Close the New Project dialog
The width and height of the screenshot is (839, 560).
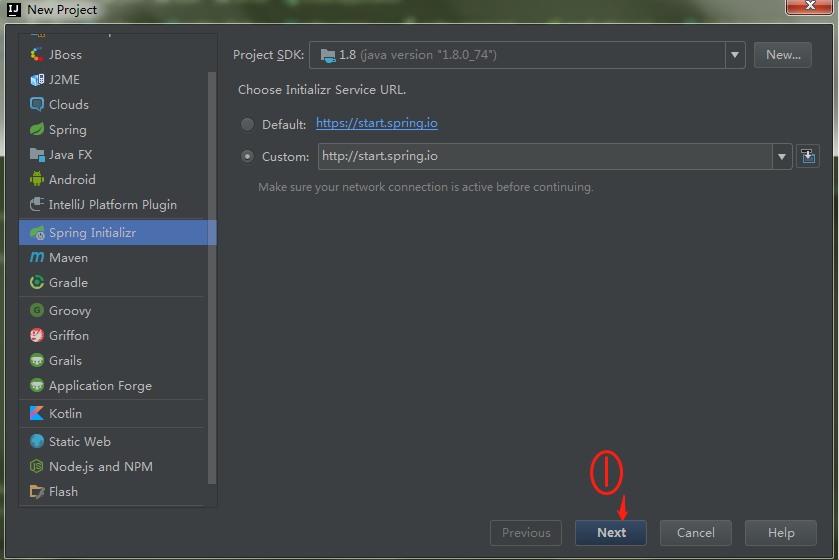[x=810, y=6]
